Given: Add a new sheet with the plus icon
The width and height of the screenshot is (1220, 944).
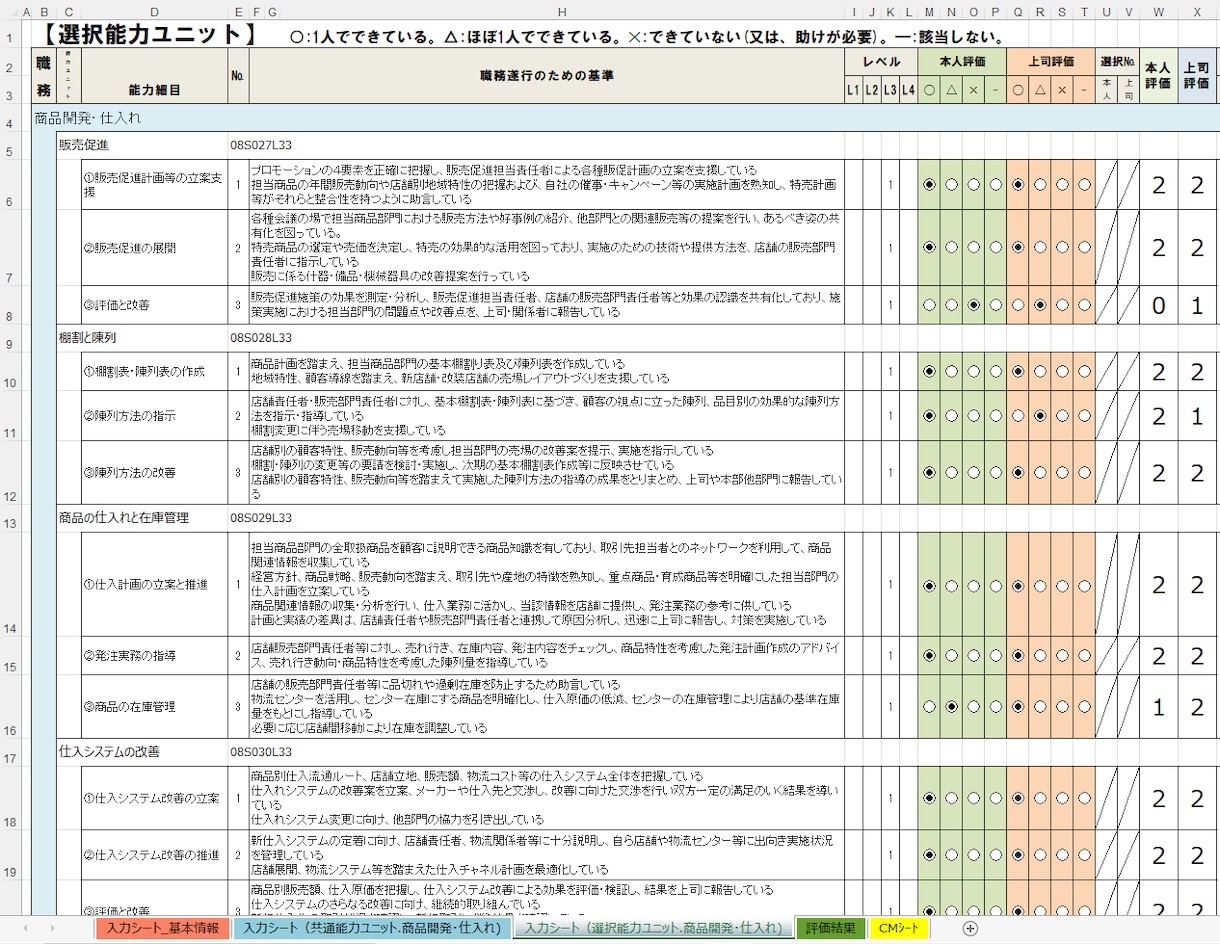Looking at the screenshot, I should point(969,928).
